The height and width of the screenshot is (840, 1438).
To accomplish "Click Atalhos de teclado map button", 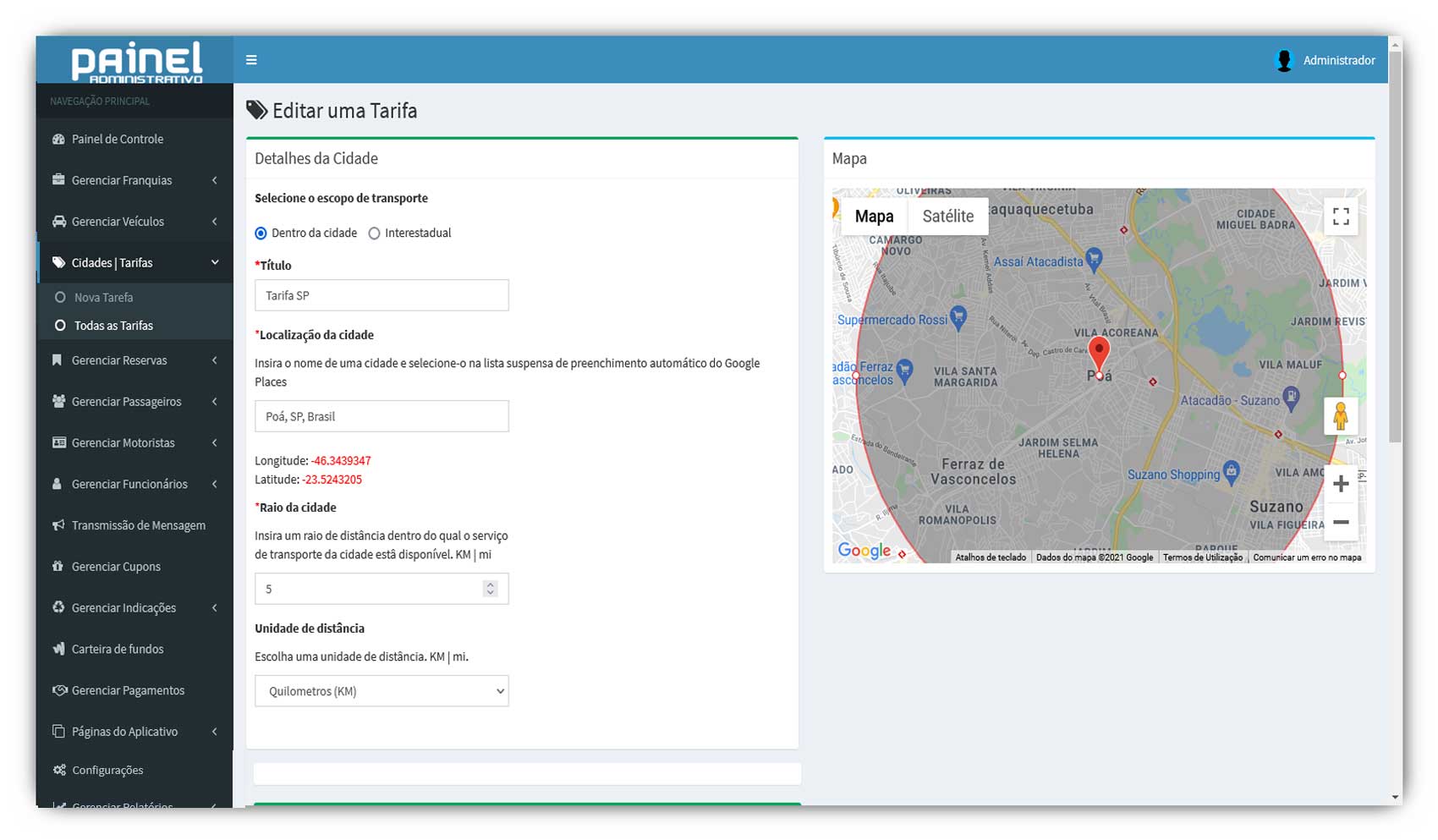I will click(x=991, y=557).
